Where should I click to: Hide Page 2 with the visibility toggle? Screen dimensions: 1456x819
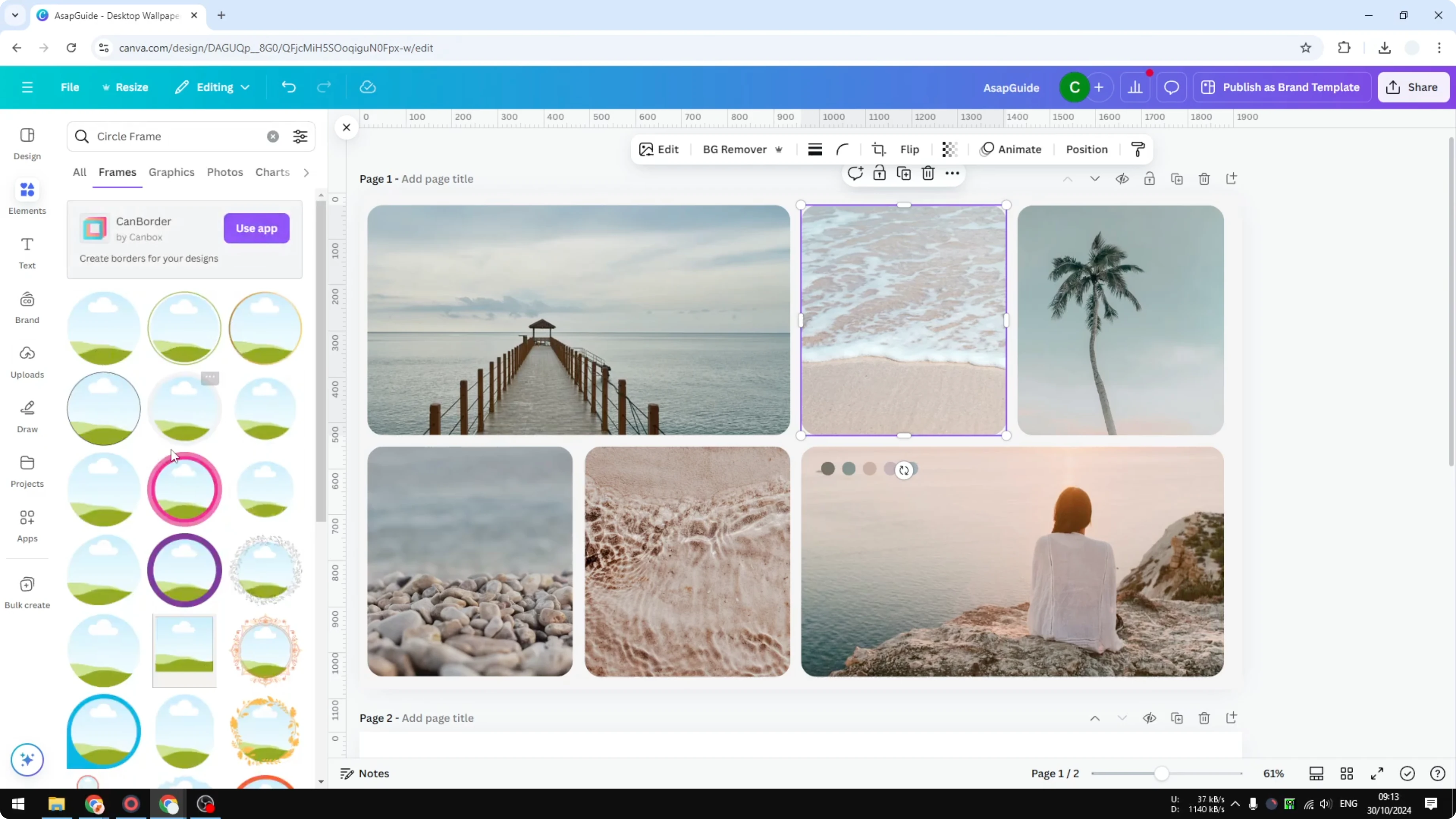[1150, 719]
